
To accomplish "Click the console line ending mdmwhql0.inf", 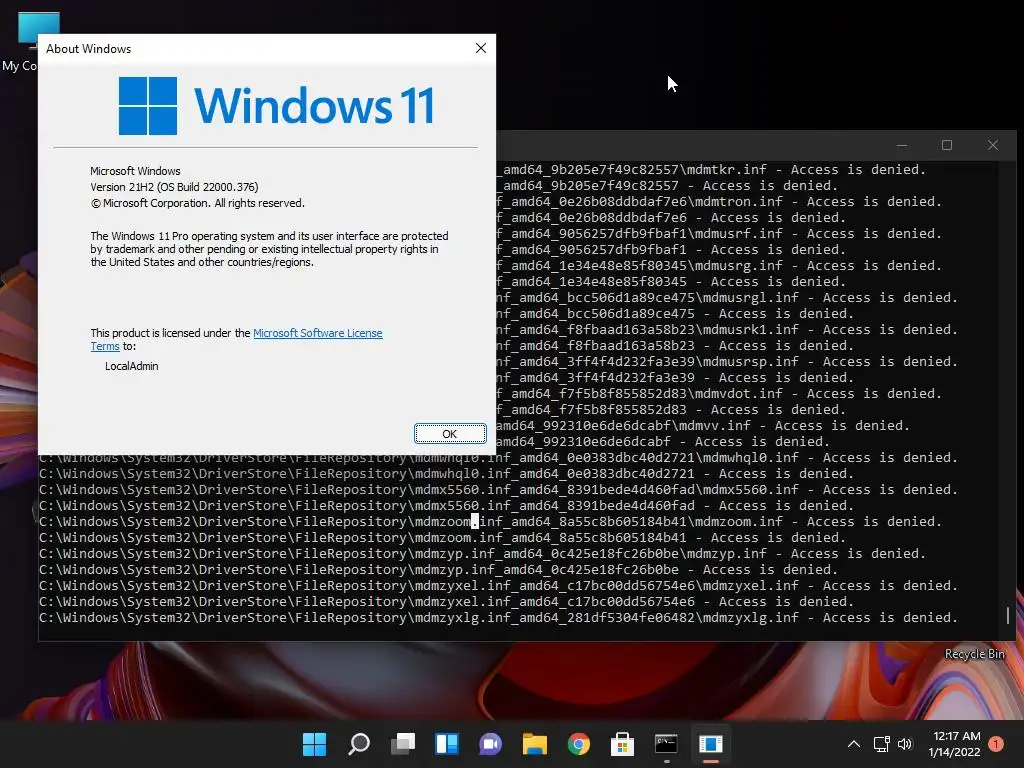I will [498, 458].
